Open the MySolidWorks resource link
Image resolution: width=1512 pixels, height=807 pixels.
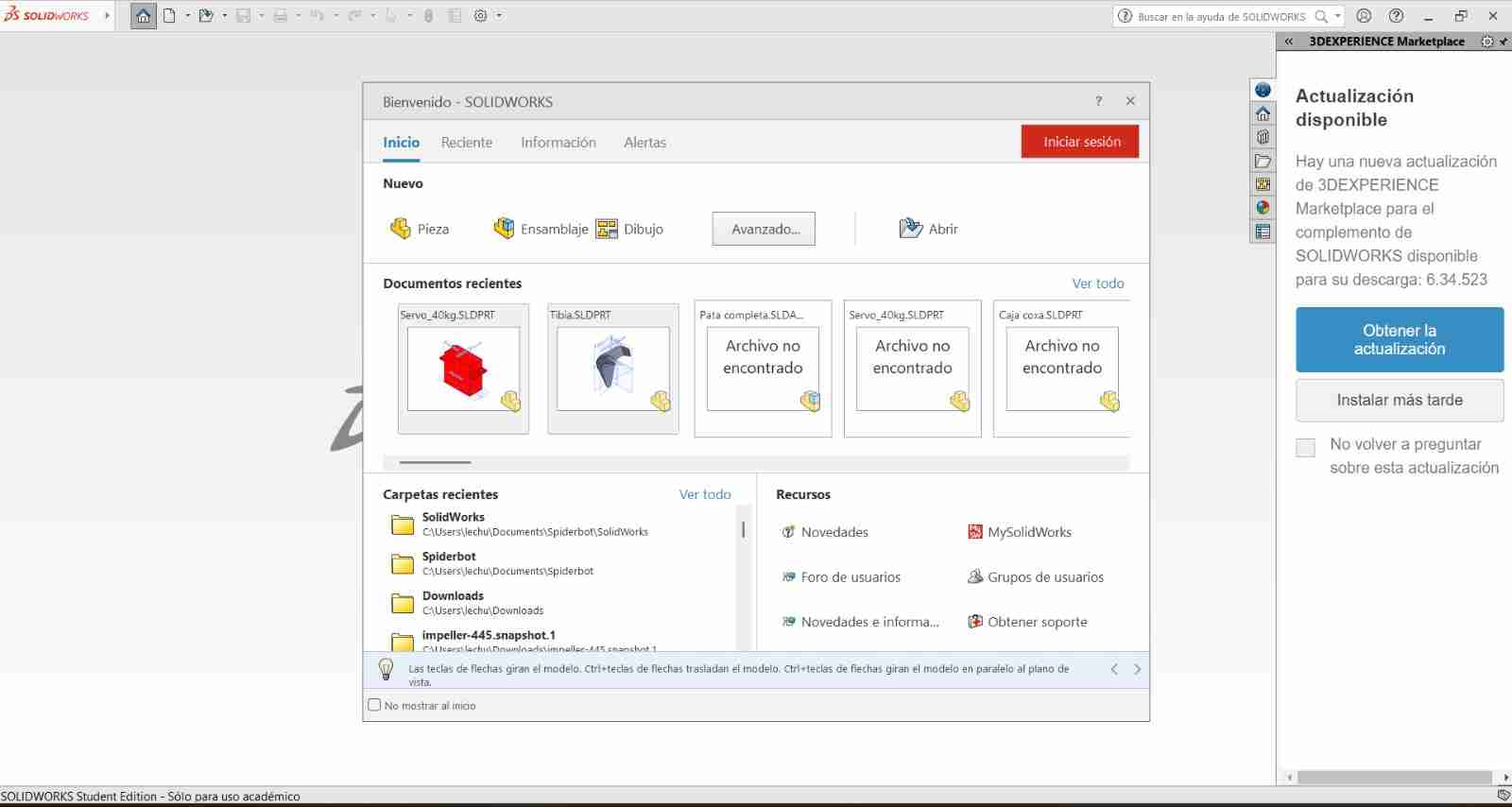click(1020, 532)
